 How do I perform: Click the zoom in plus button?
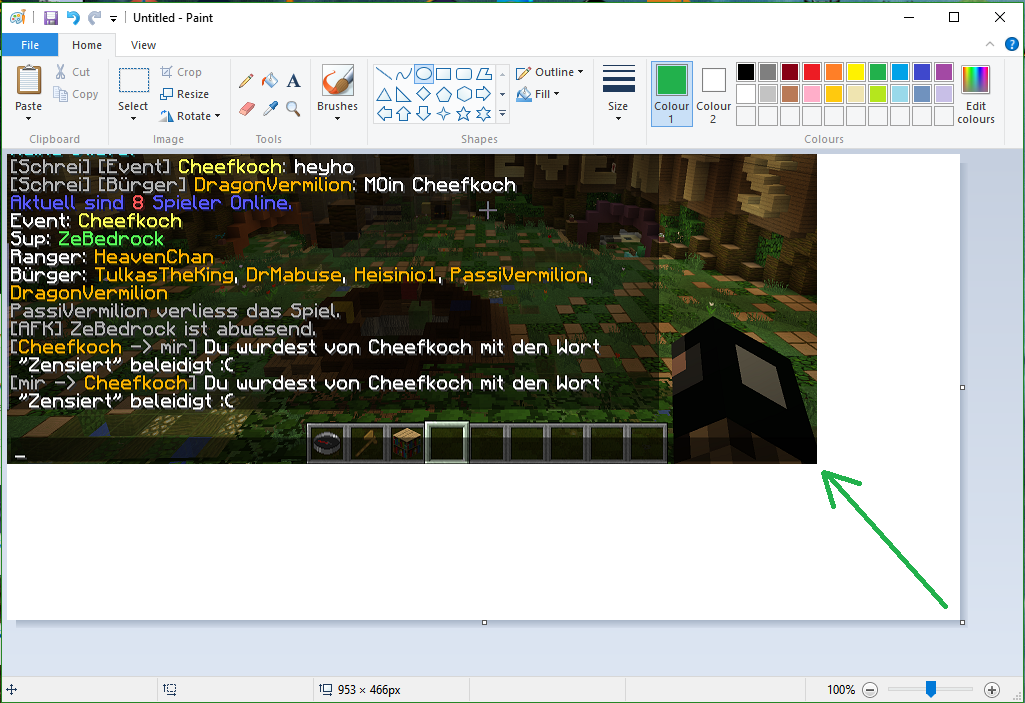tap(991, 689)
